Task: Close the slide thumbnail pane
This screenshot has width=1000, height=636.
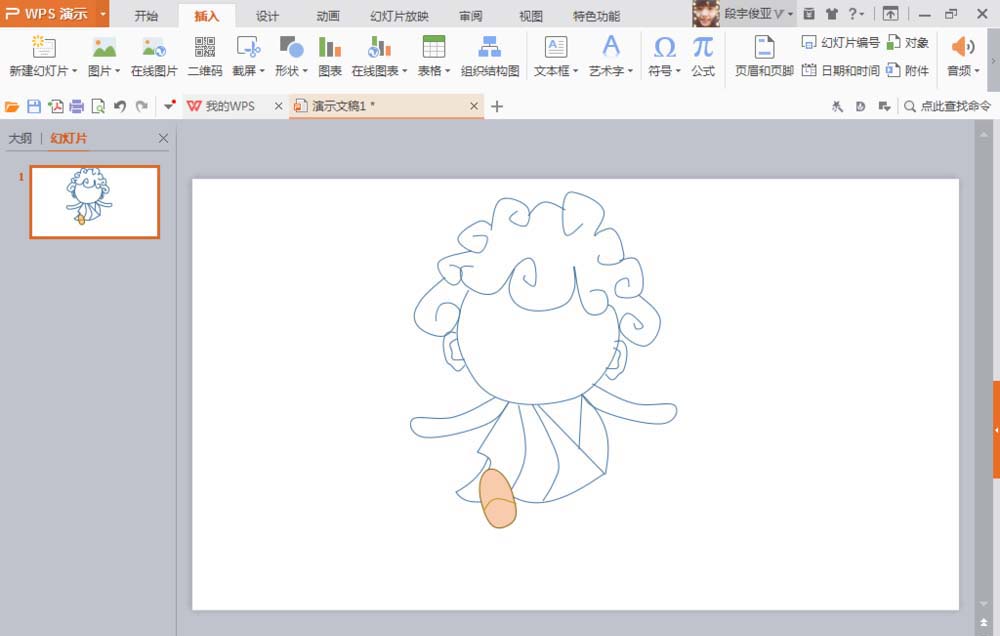Action: click(163, 138)
